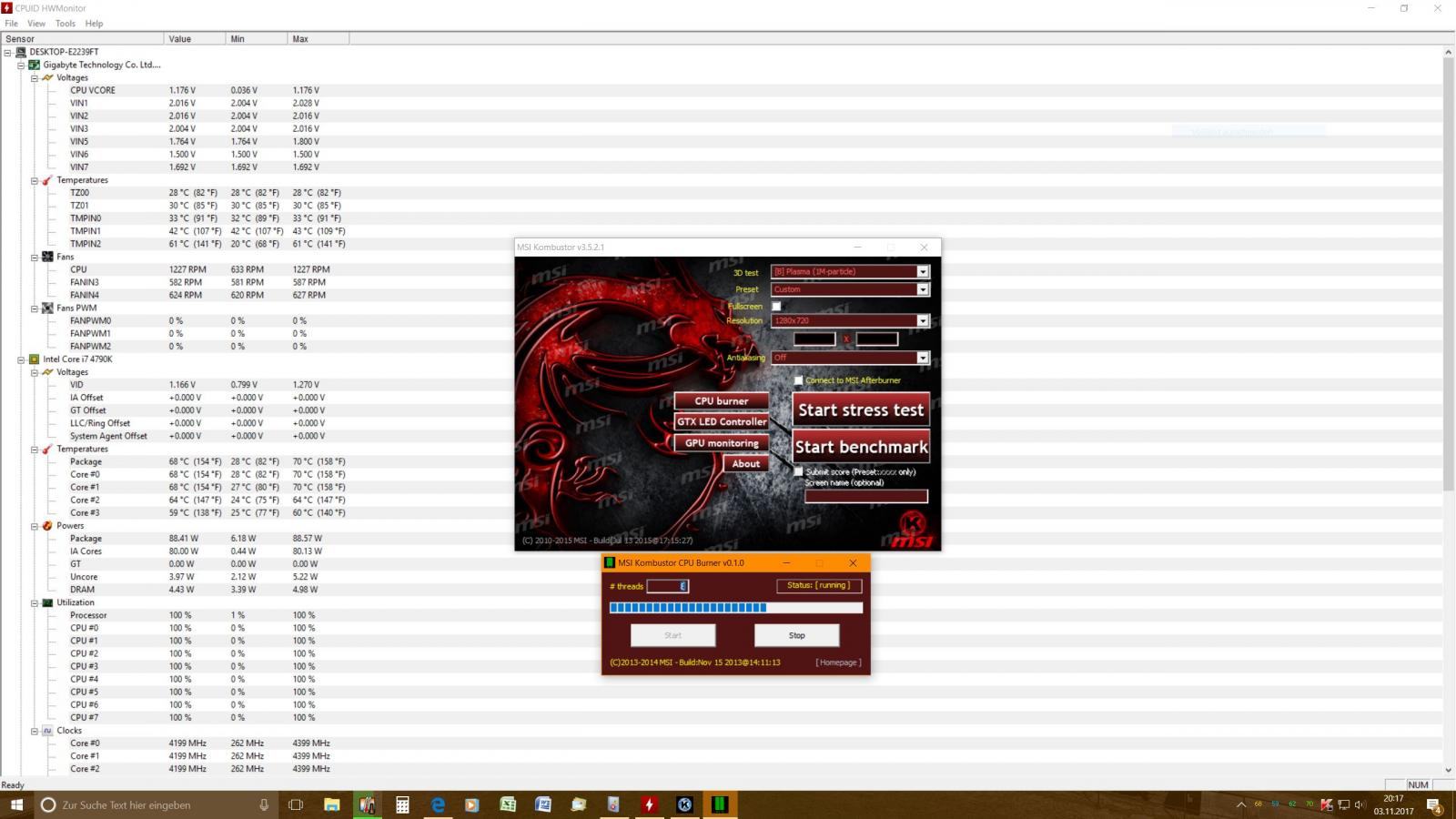Collapse the Powers group
The image size is (1456, 819).
pyautogui.click(x=35, y=526)
